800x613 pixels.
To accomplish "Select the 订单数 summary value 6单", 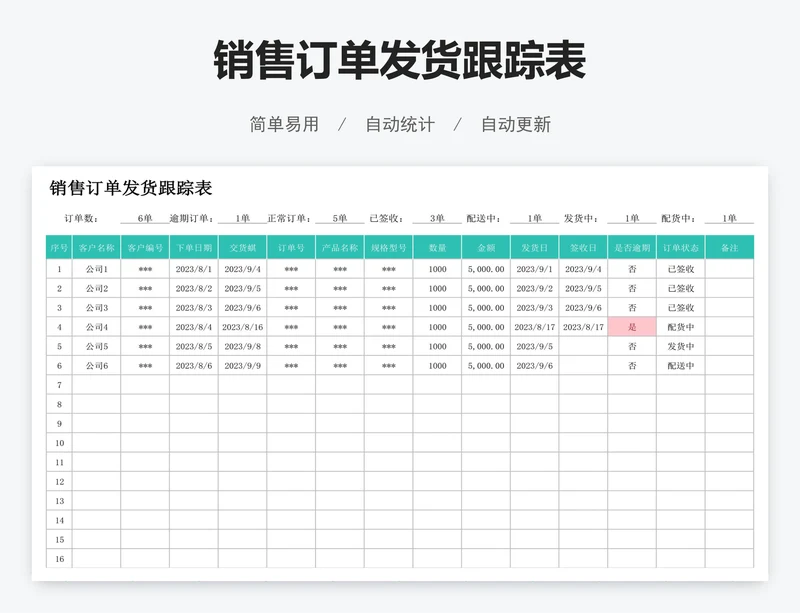I will click(145, 218).
